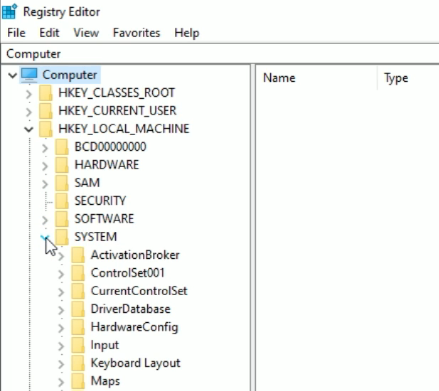Select the CurrentControlSet key label
Image resolution: width=439 pixels, height=391 pixels.
[139, 291]
